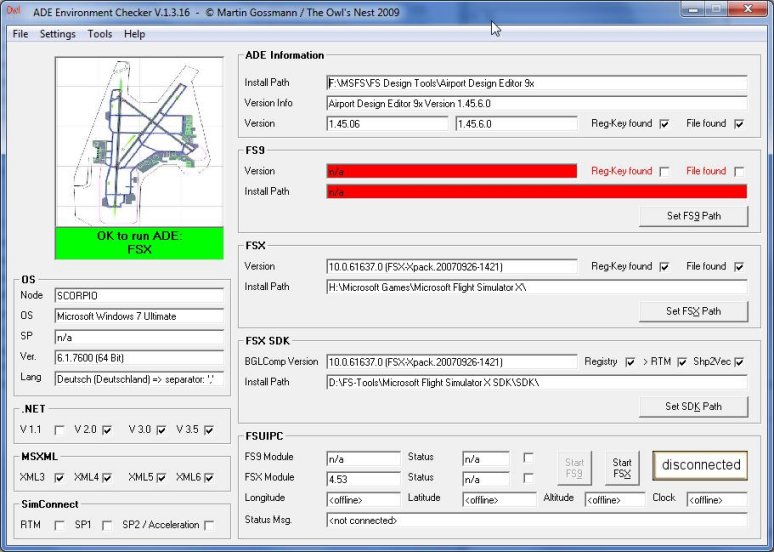This screenshot has width=774, height=552.
Task: Toggle FS9 Reg-Key found checkbox
Action: 664,171
